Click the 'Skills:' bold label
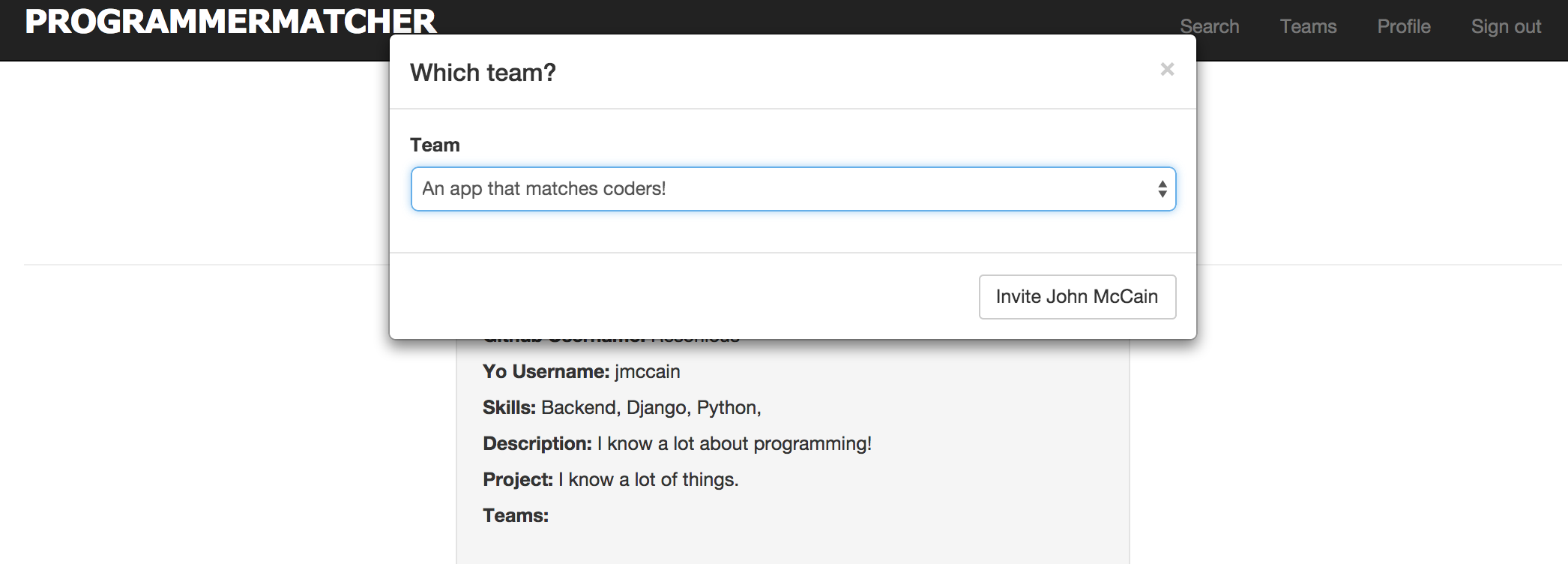The image size is (1568, 564). pyautogui.click(x=509, y=408)
